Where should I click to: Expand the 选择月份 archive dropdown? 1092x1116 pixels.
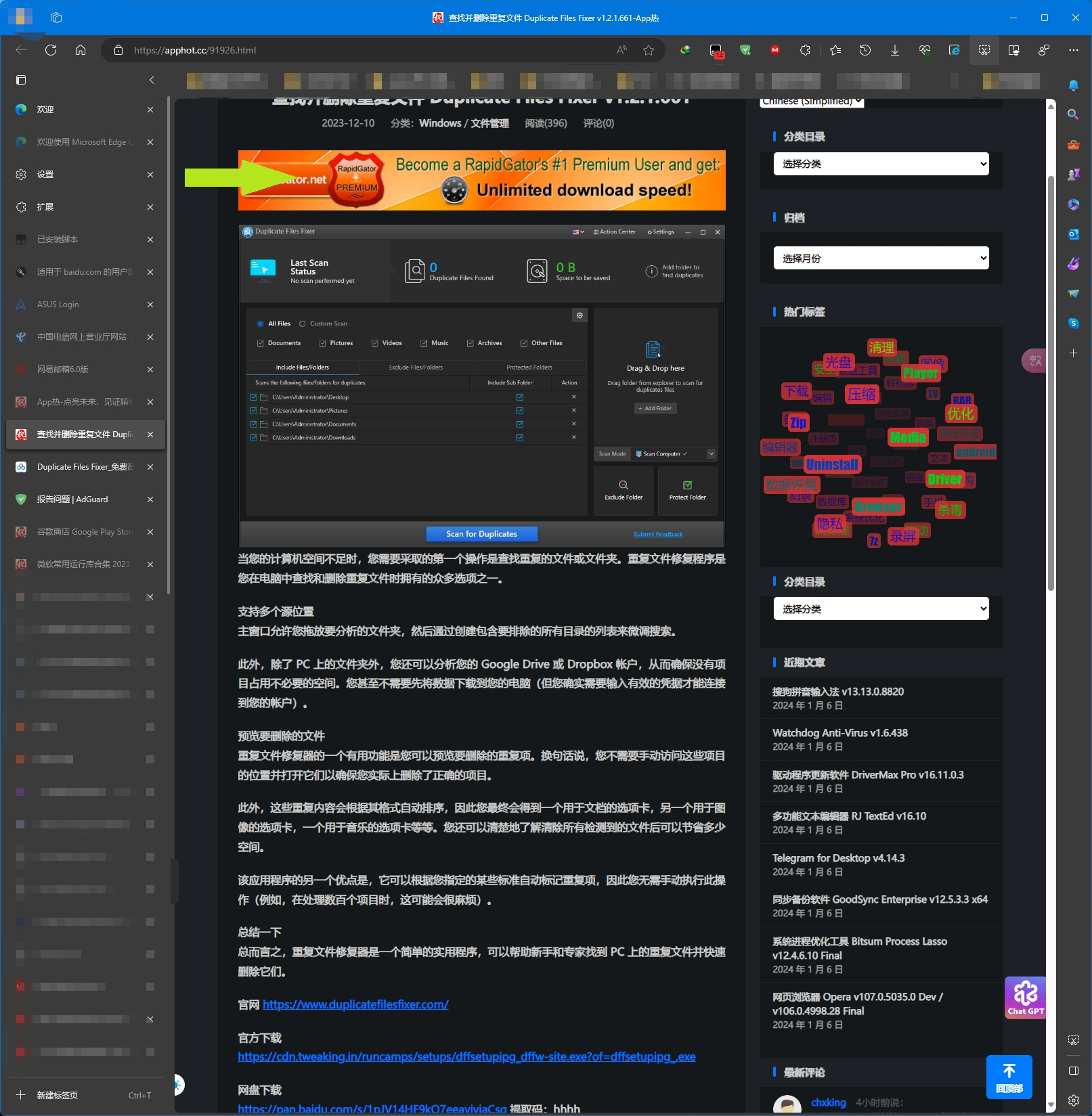(881, 257)
